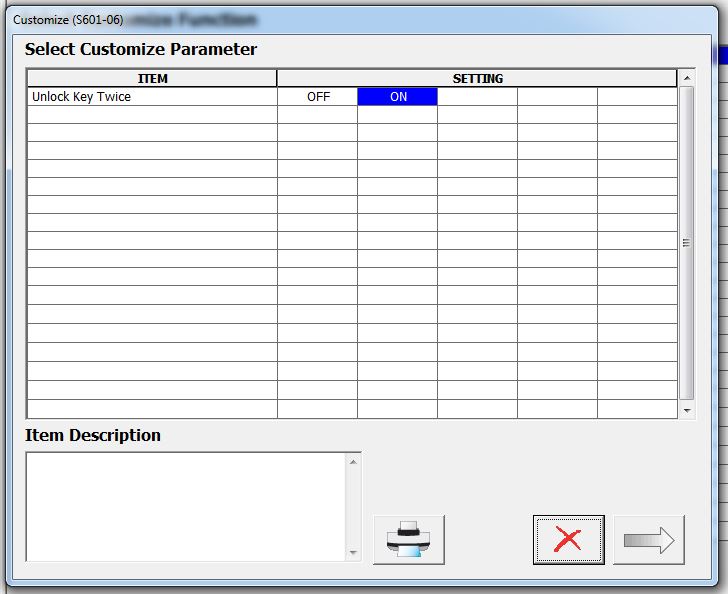Click the parameter table's scroll down arrow
Image resolution: width=728 pixels, height=594 pixels.
click(x=687, y=410)
